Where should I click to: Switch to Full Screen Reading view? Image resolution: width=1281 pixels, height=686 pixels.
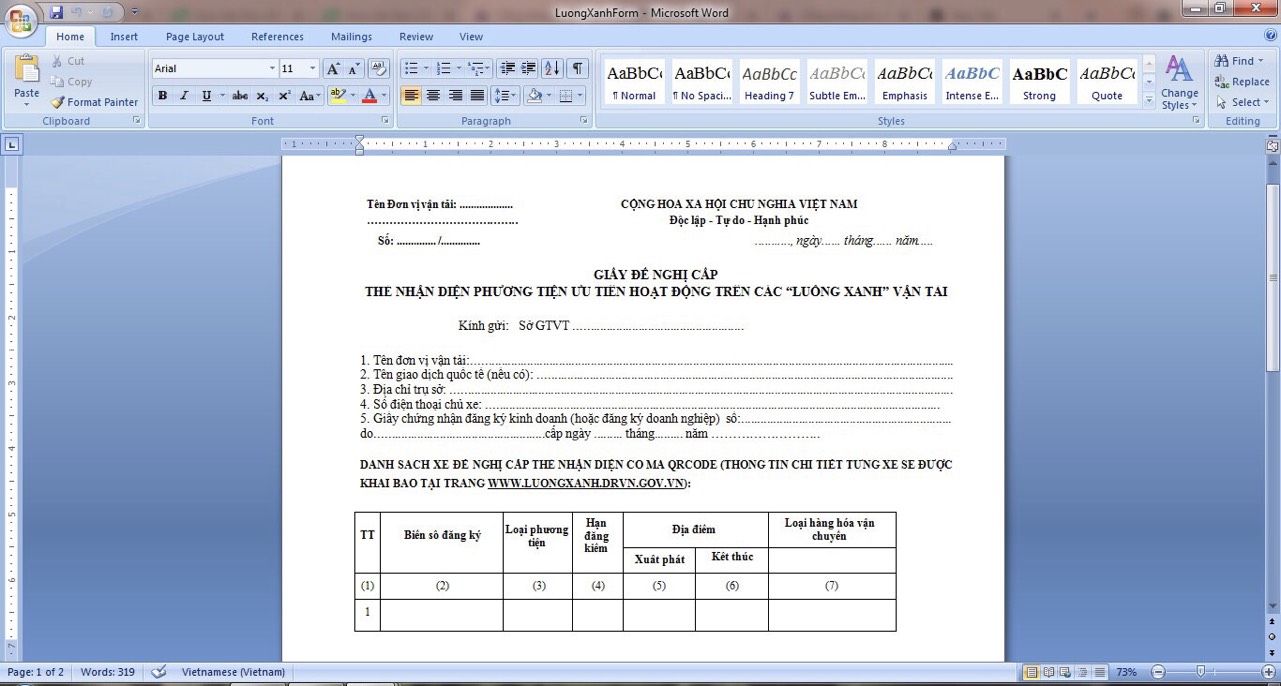[x=1048, y=672]
